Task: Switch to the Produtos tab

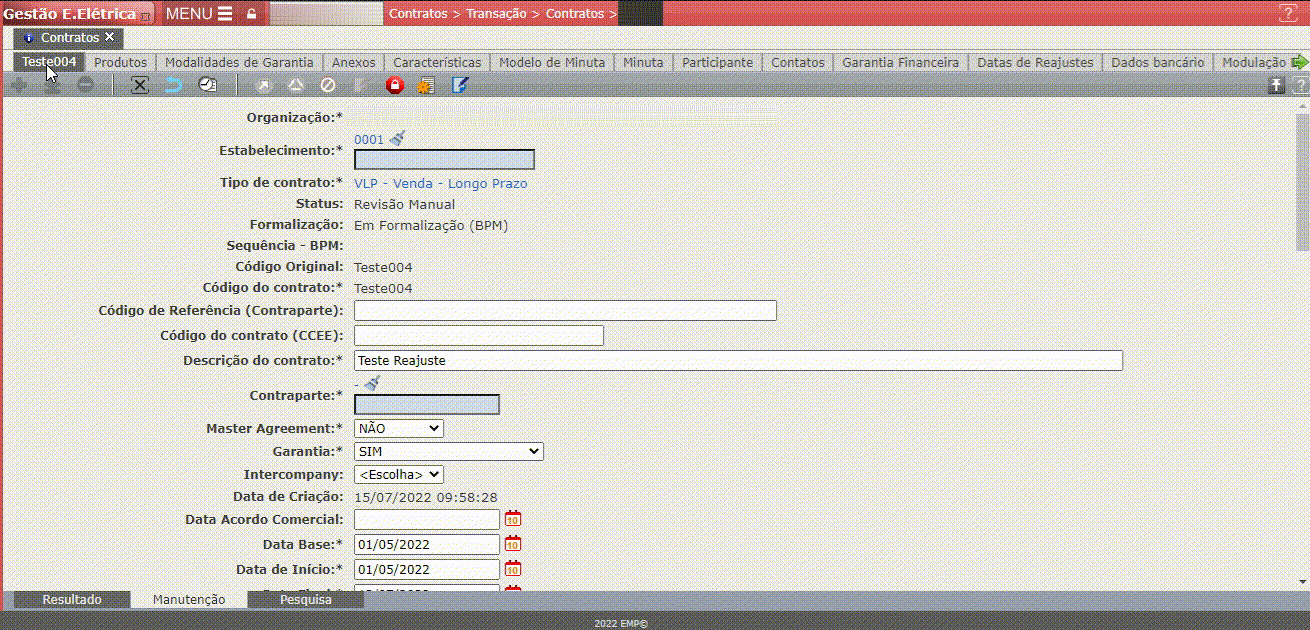Action: pos(120,62)
